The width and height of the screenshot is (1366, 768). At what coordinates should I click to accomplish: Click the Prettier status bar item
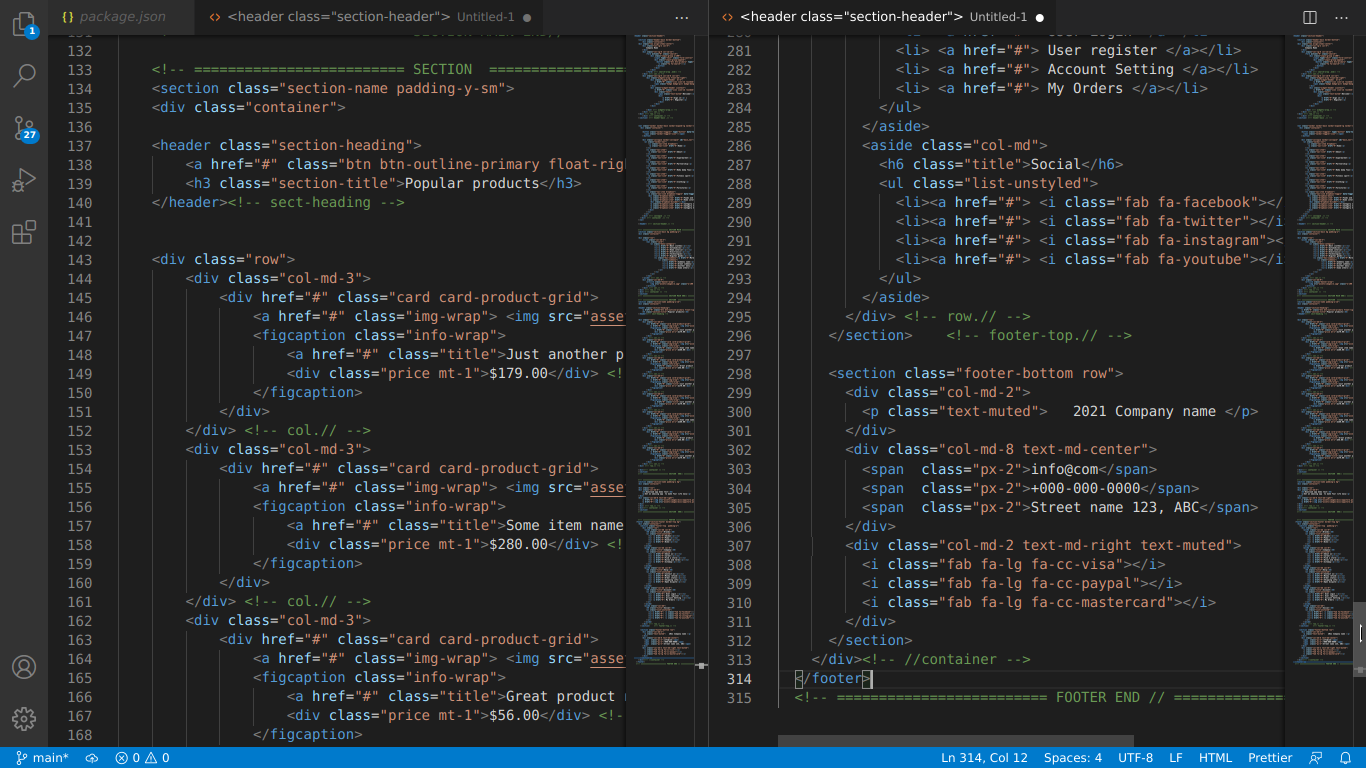pyautogui.click(x=1270, y=758)
